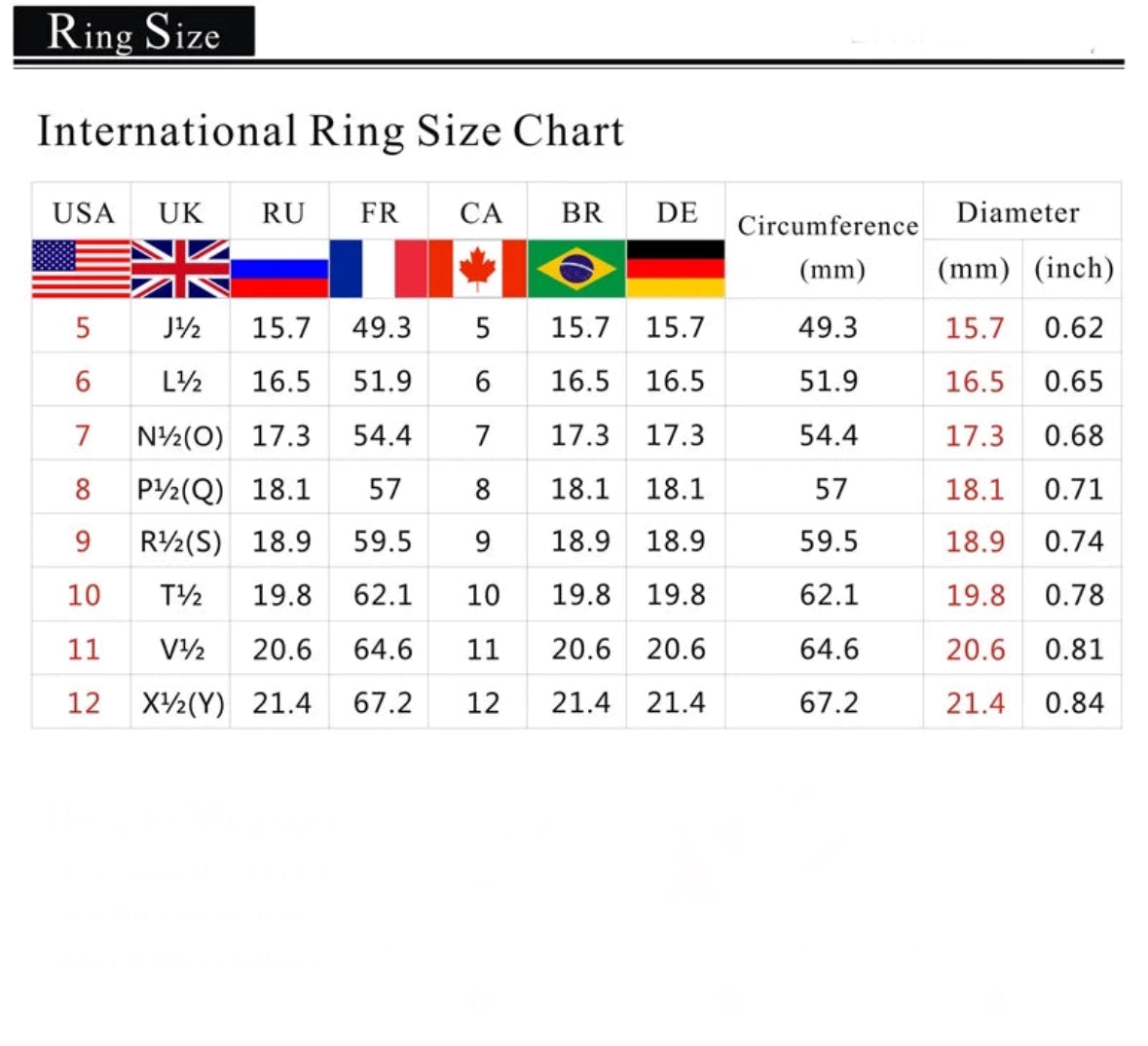Image resolution: width=1148 pixels, height=1046 pixels.
Task: Select the 0.62 inch diameter cell
Action: (x=1073, y=327)
